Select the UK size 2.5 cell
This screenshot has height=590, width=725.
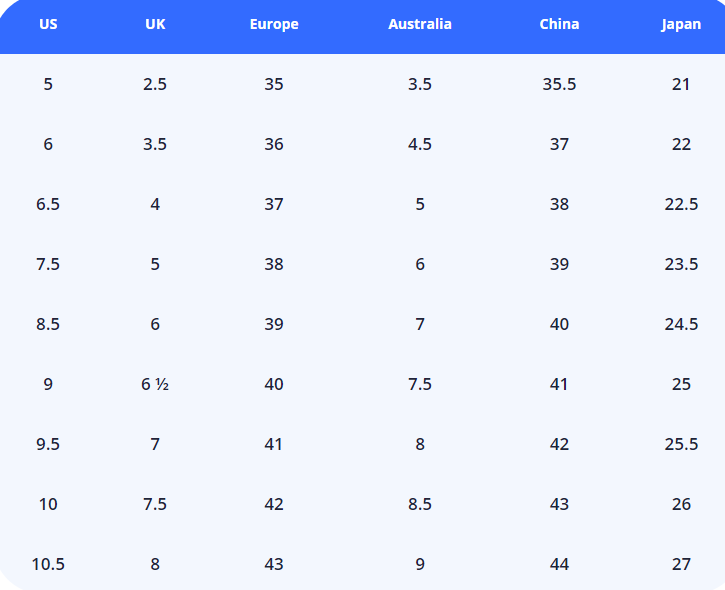(x=155, y=84)
